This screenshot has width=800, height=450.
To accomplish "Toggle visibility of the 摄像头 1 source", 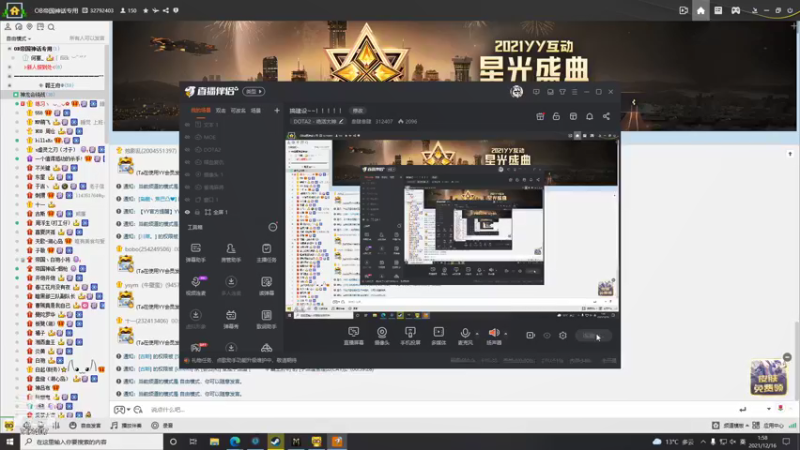I will [187, 174].
